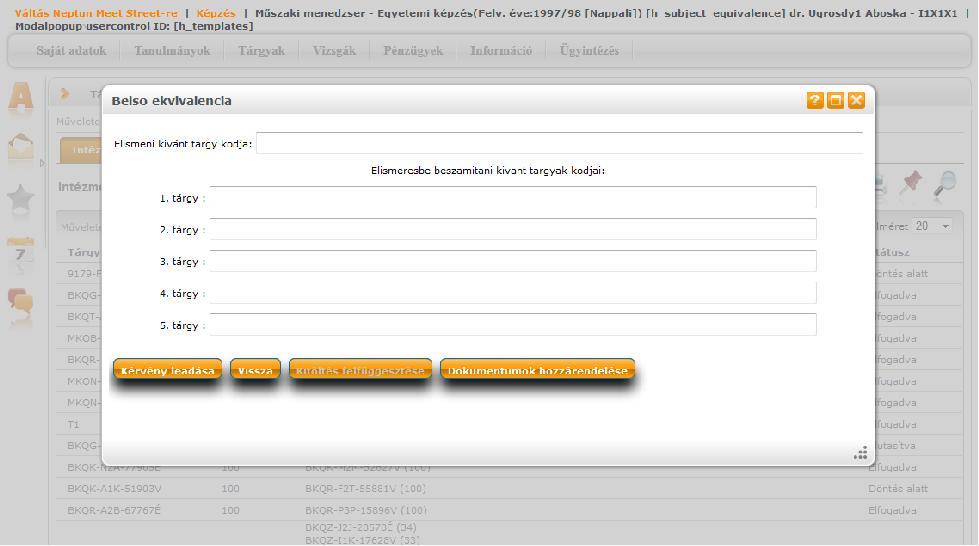Screen dimensions: 979x546
Task: Click the BKQK-A1K-51903V table cell
Action: 114,489
